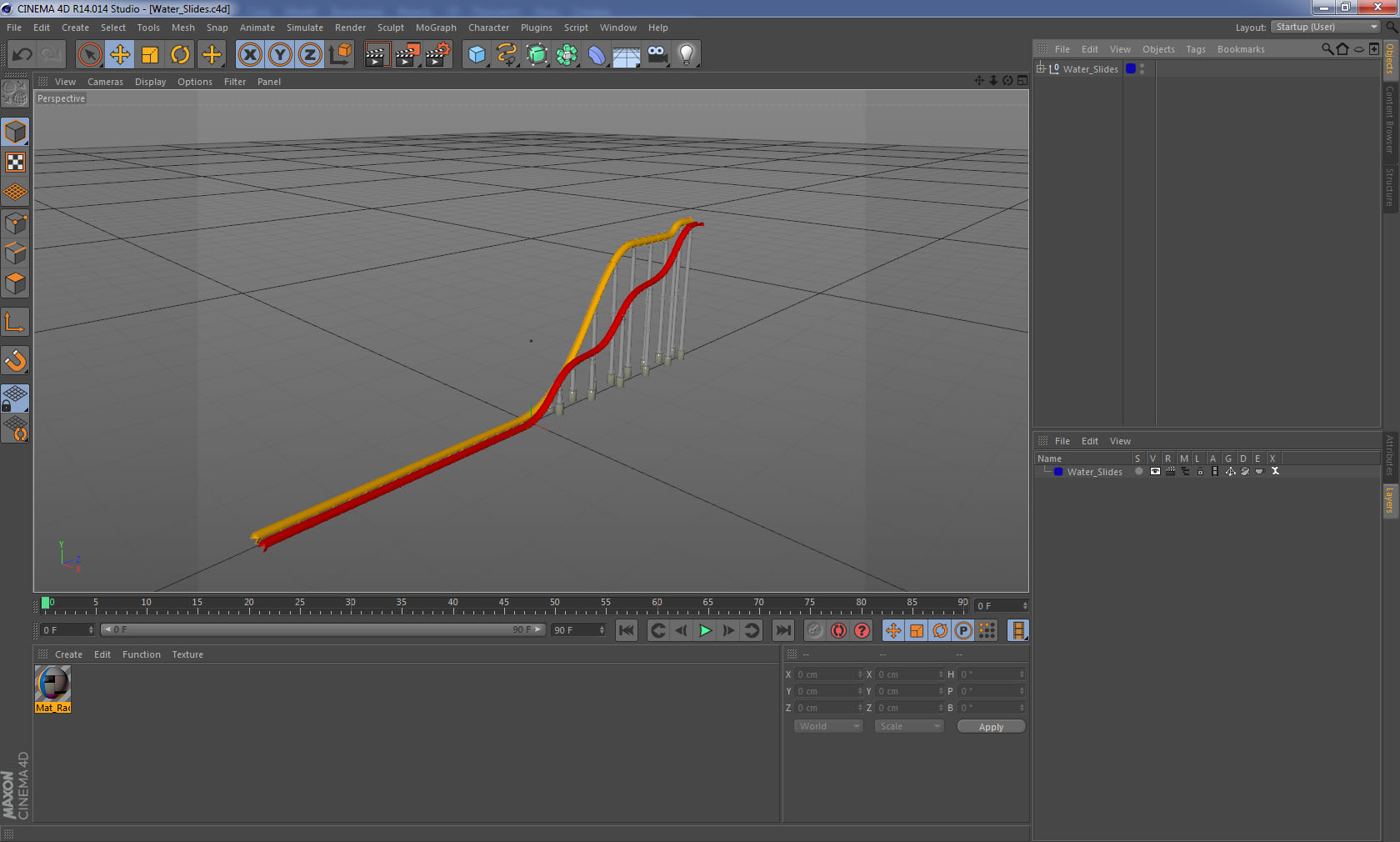Add a floor environment object
The width and height of the screenshot is (1400, 842).
click(x=627, y=55)
